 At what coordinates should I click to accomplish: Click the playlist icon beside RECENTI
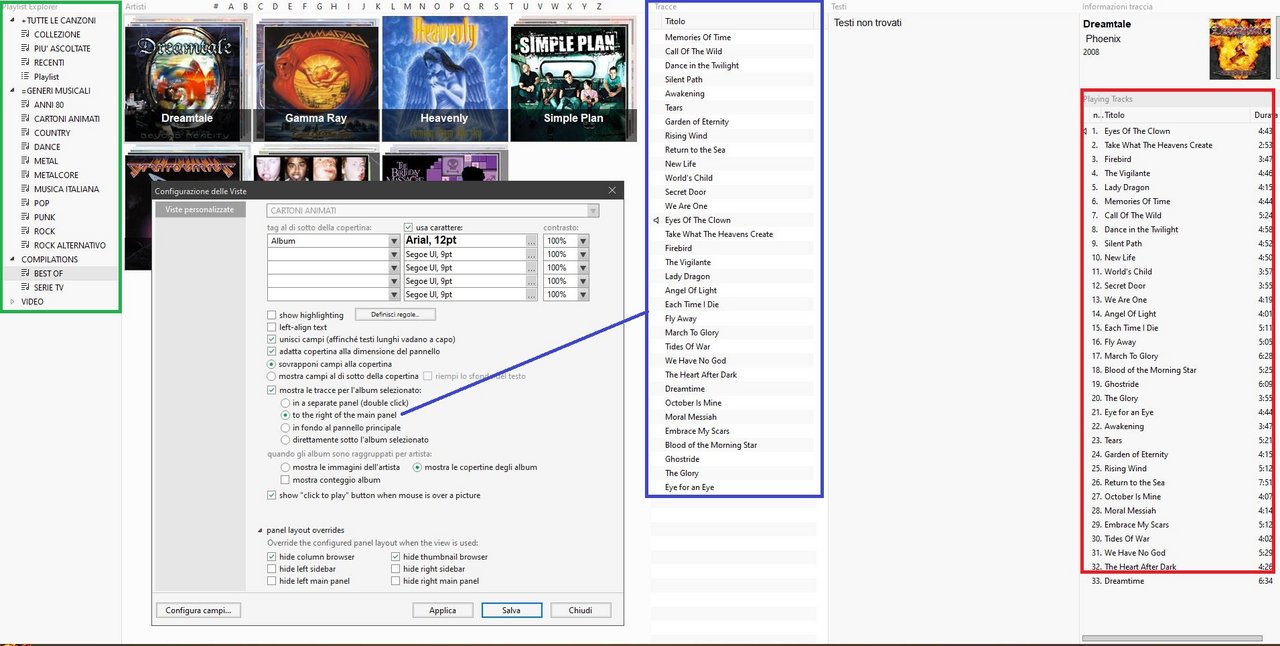(x=25, y=62)
